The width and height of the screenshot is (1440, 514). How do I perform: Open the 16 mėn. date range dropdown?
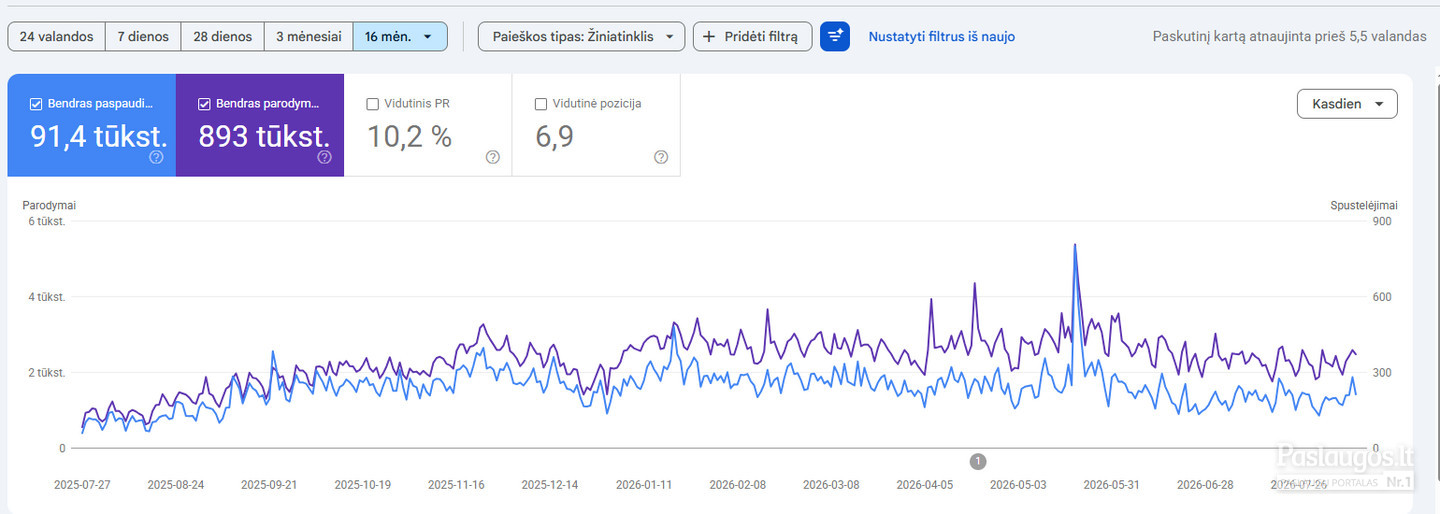pyautogui.click(x=399, y=36)
